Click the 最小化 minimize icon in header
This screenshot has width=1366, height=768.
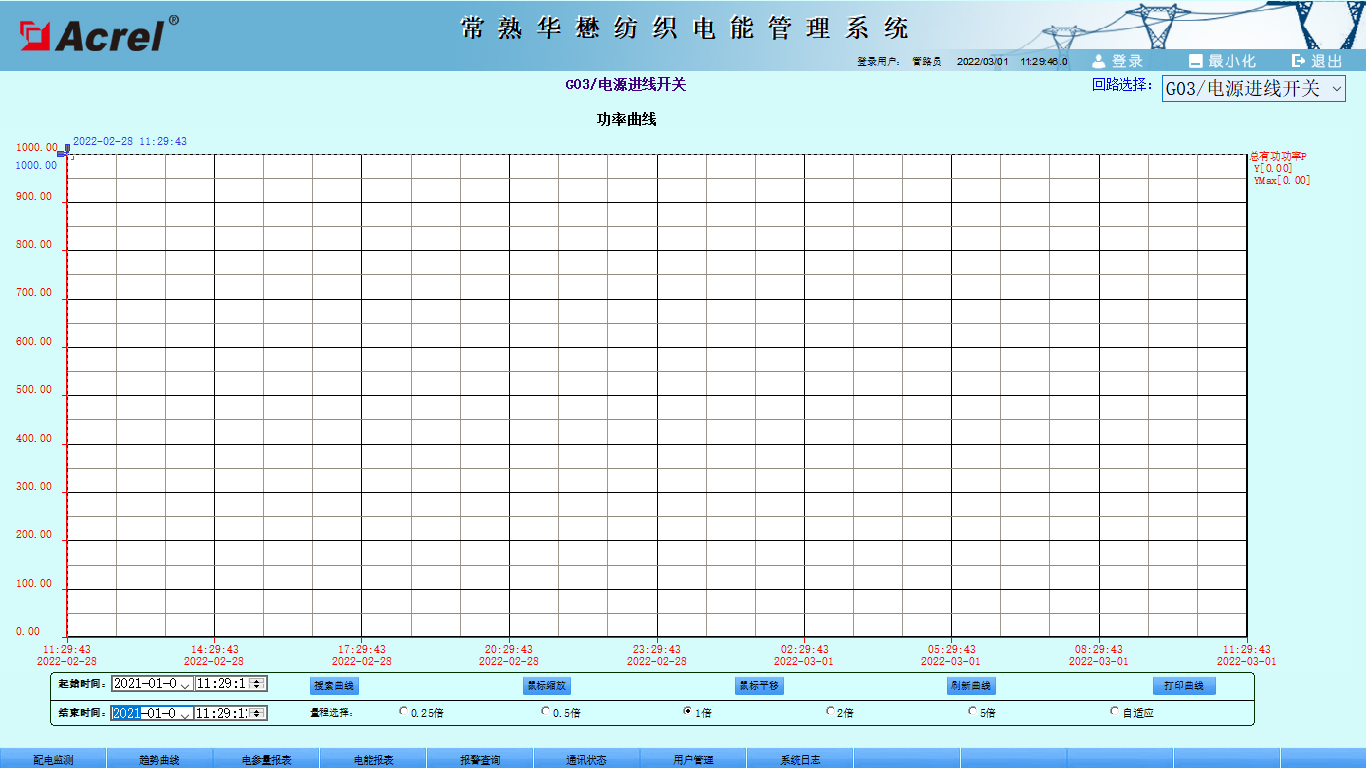pyautogui.click(x=1195, y=61)
